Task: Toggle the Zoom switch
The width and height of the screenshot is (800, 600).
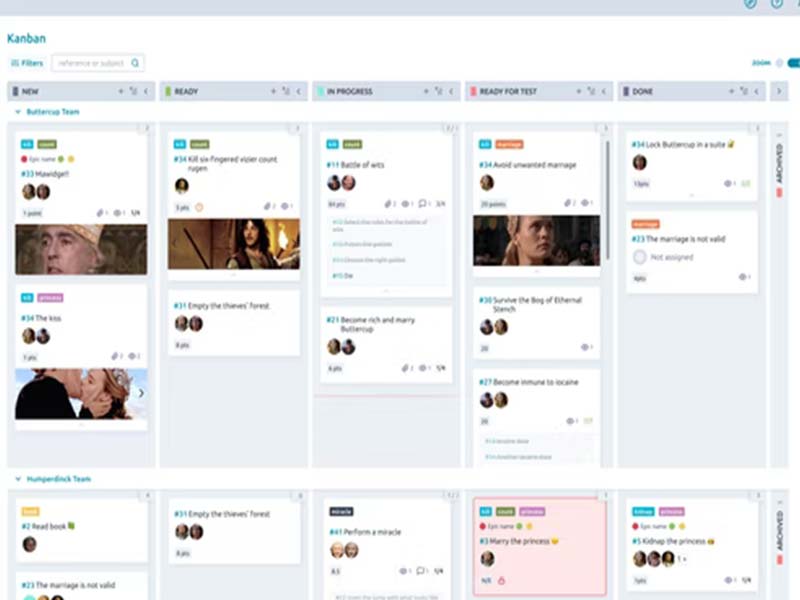Action: (793, 63)
